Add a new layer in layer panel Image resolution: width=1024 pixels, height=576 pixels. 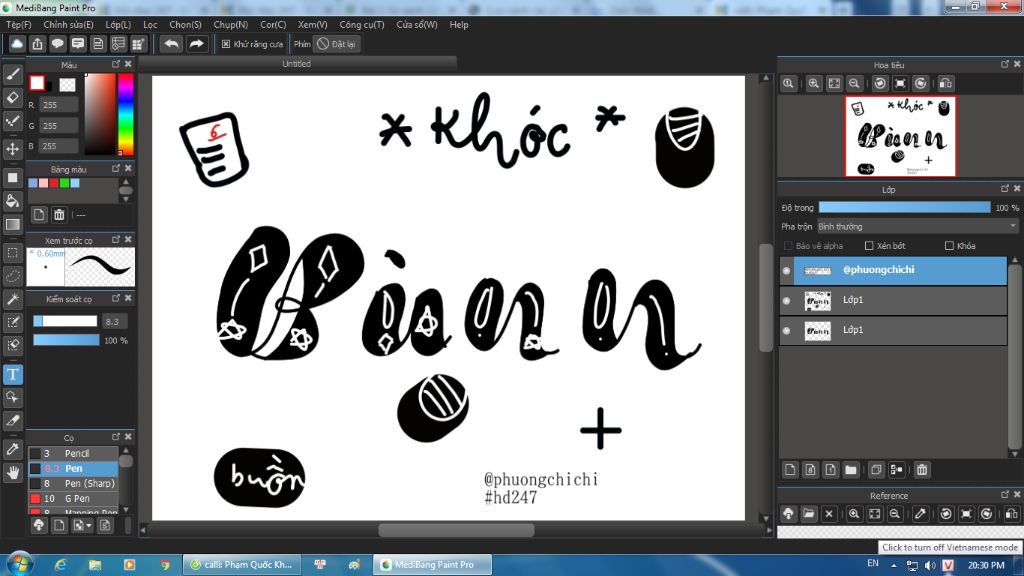pos(790,470)
